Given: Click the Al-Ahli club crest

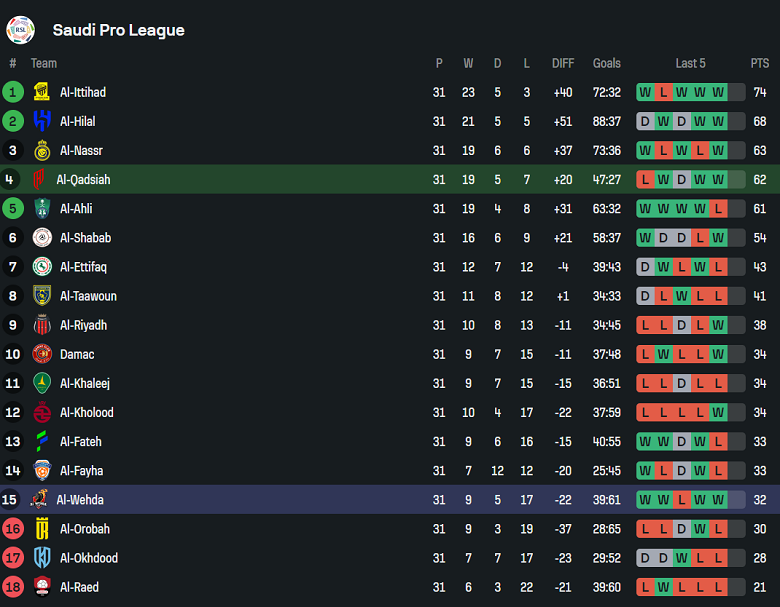Looking at the screenshot, I should pos(42,208).
